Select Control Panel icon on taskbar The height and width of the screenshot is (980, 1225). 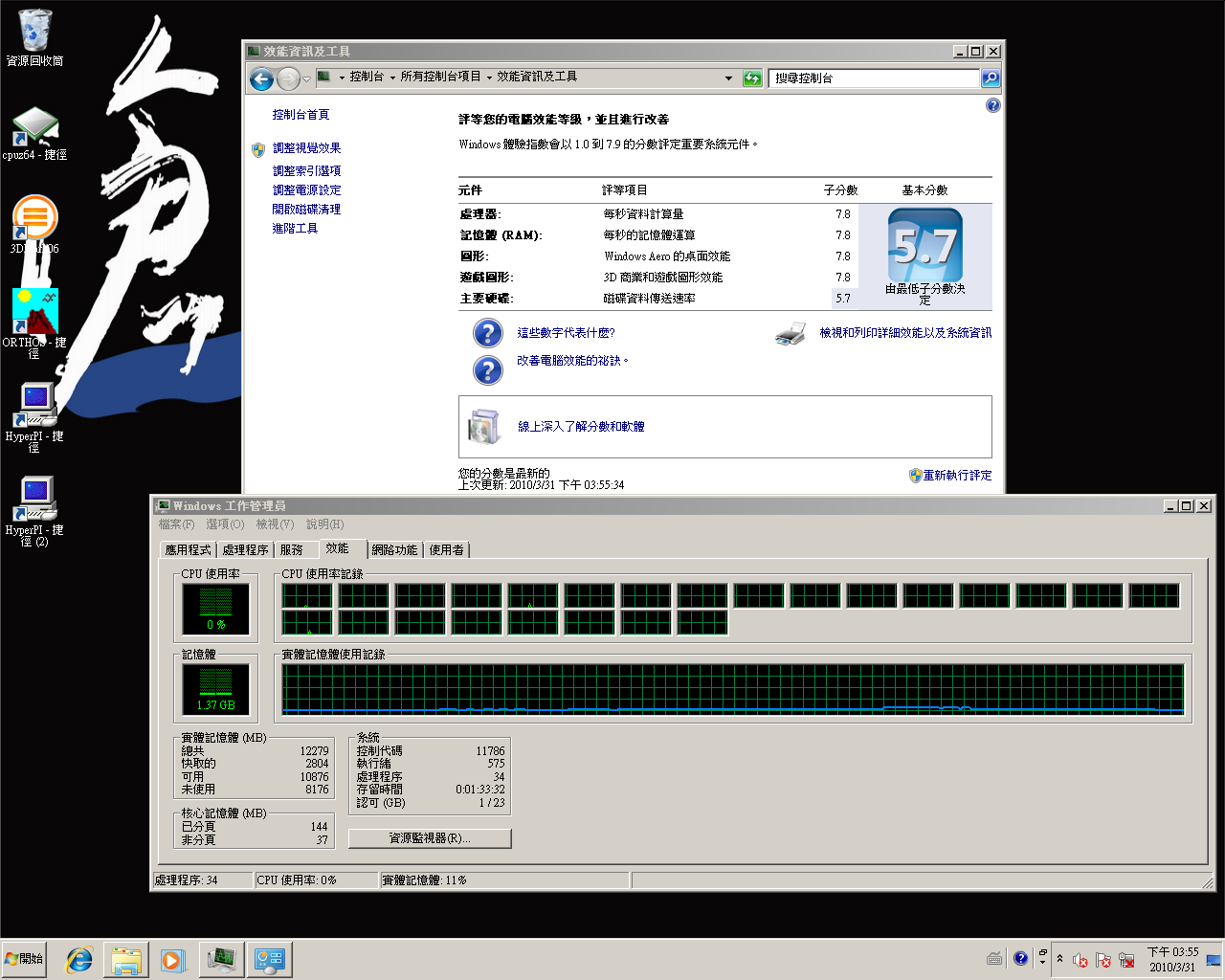(270, 960)
